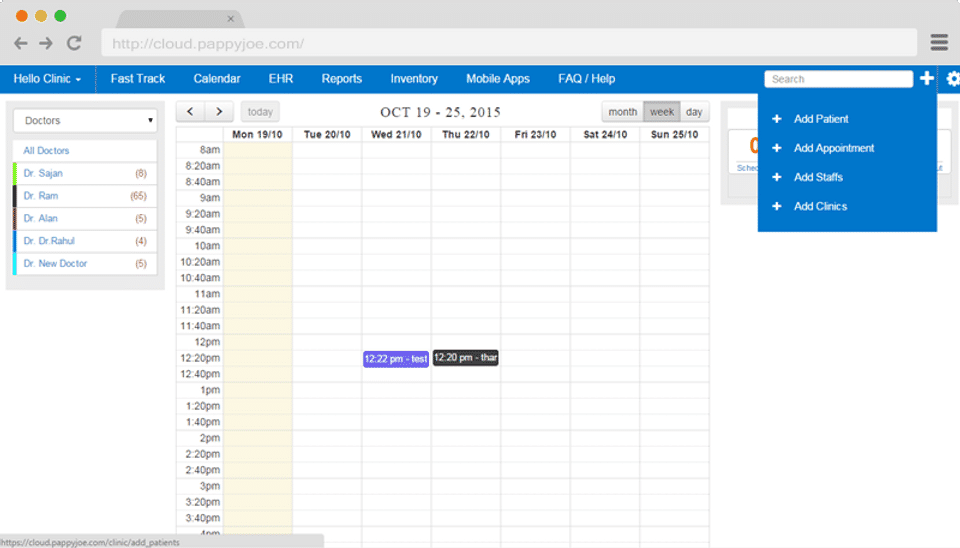
Task: Select Add Appointment from the menu
Action: click(x=834, y=148)
